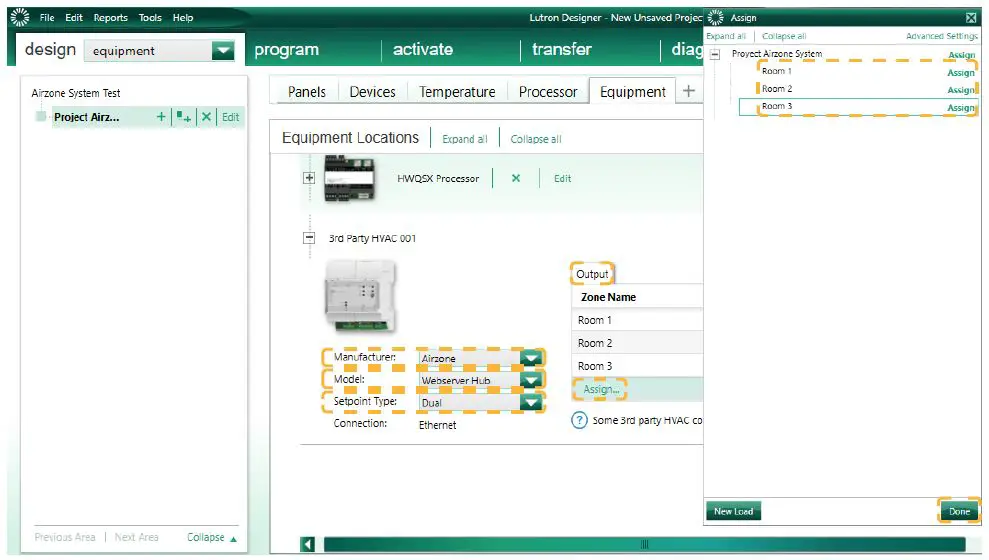
Task: Select Room 2 zone name row
Action: point(637,343)
